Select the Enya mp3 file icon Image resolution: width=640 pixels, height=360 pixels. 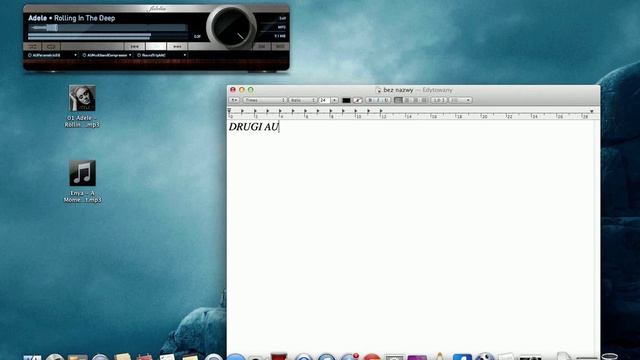(82, 173)
